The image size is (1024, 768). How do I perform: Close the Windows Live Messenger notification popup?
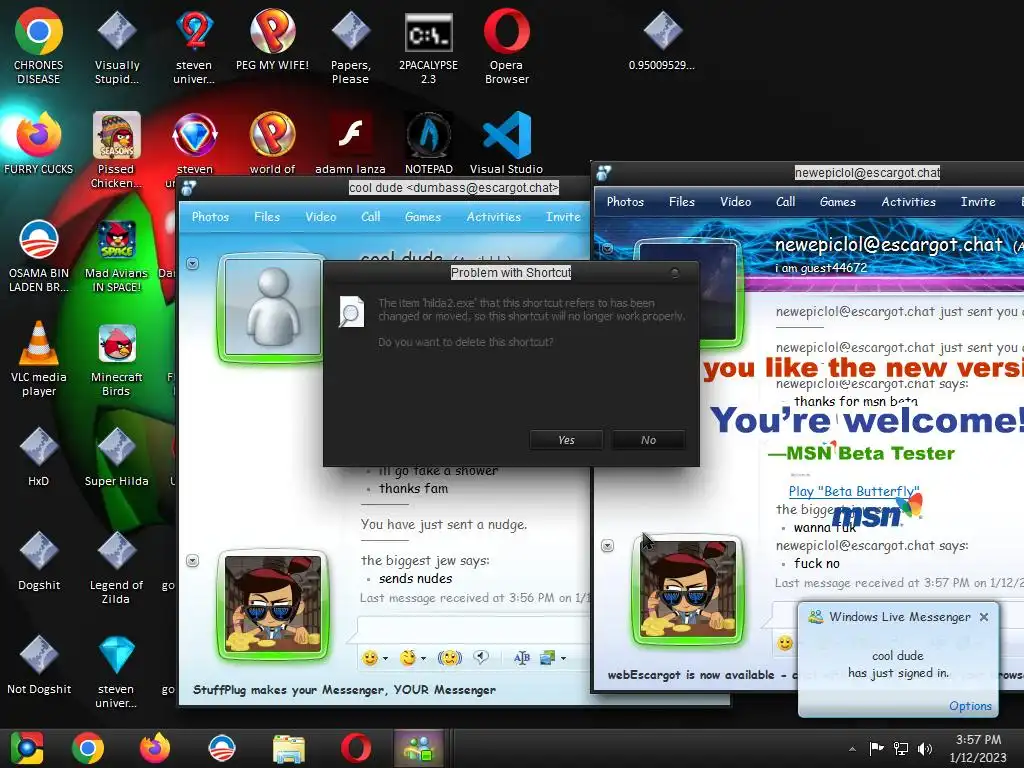pos(984,617)
